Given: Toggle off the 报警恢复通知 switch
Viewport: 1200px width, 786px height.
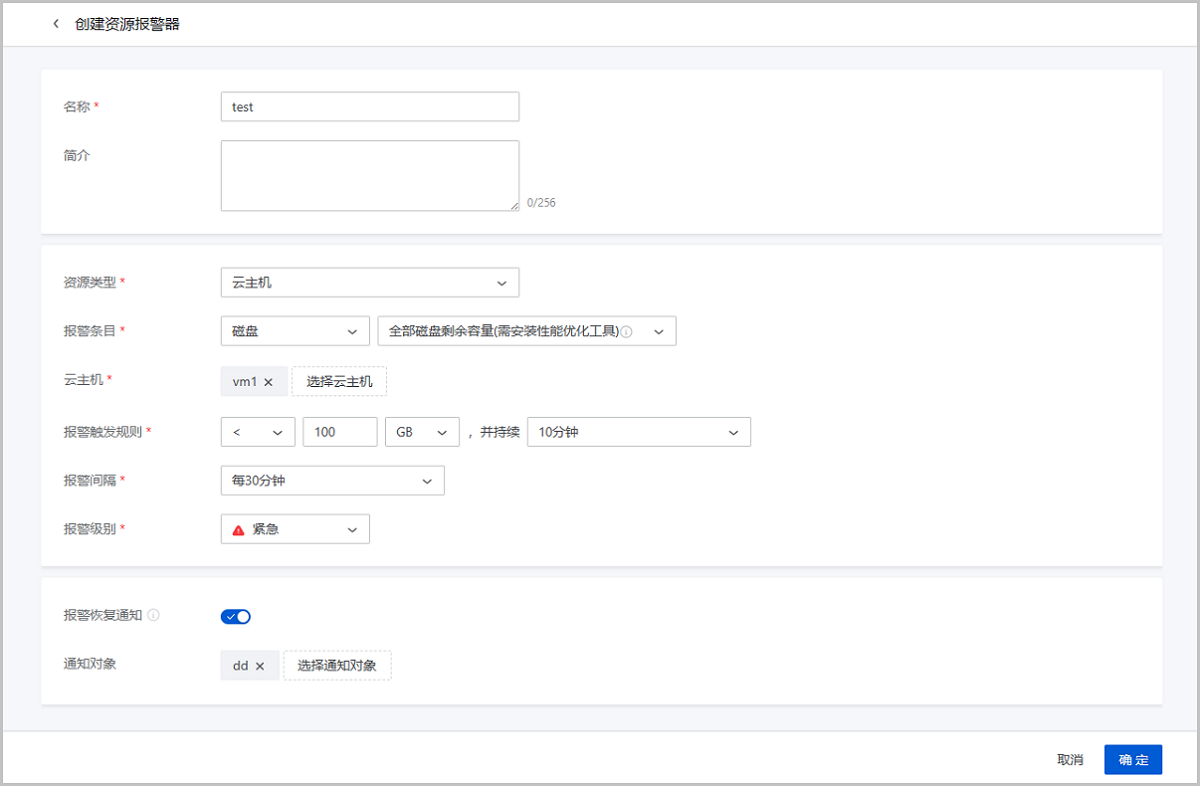Looking at the screenshot, I should [x=236, y=617].
